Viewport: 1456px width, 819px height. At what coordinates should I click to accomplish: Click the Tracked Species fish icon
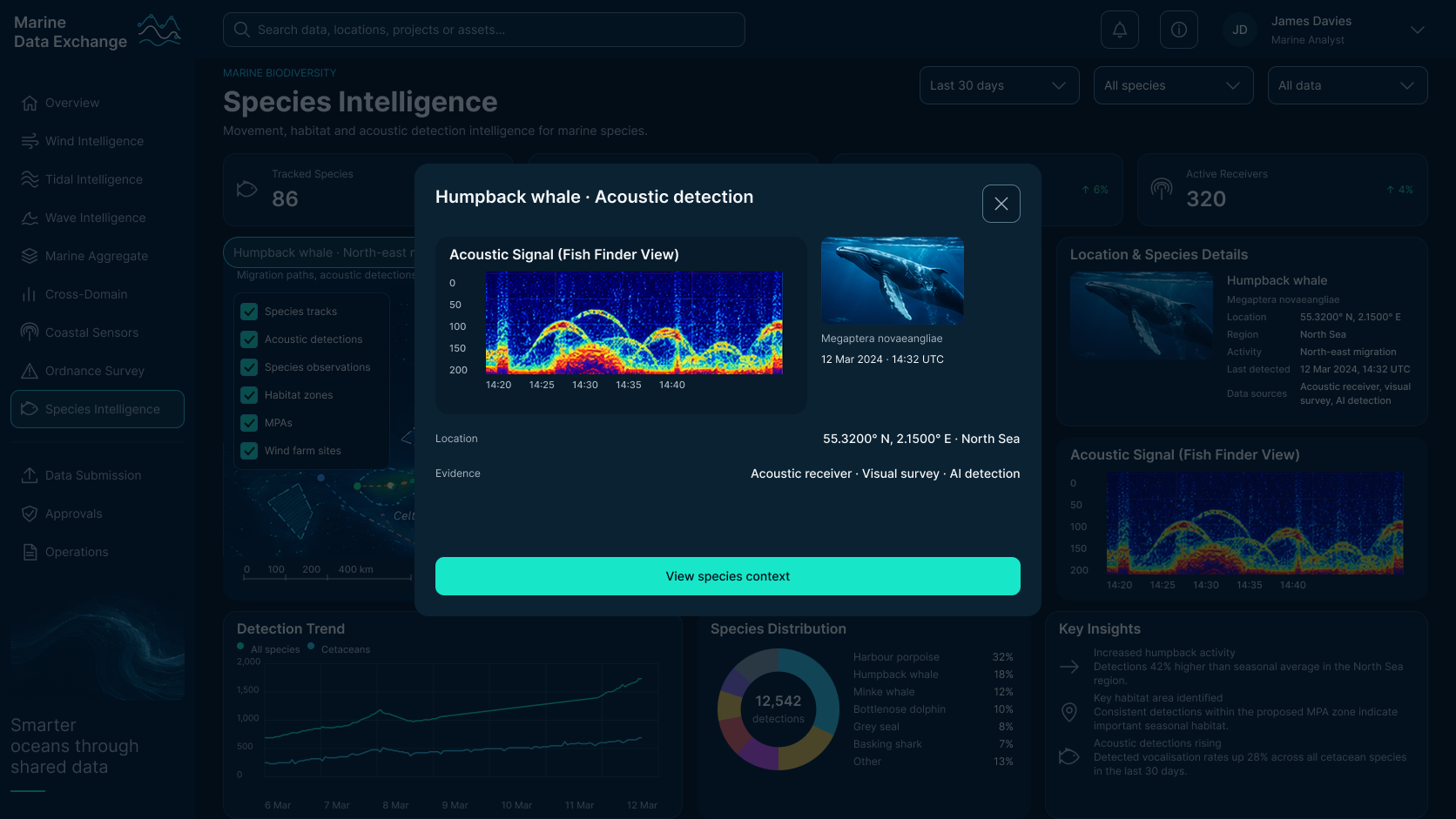247,189
